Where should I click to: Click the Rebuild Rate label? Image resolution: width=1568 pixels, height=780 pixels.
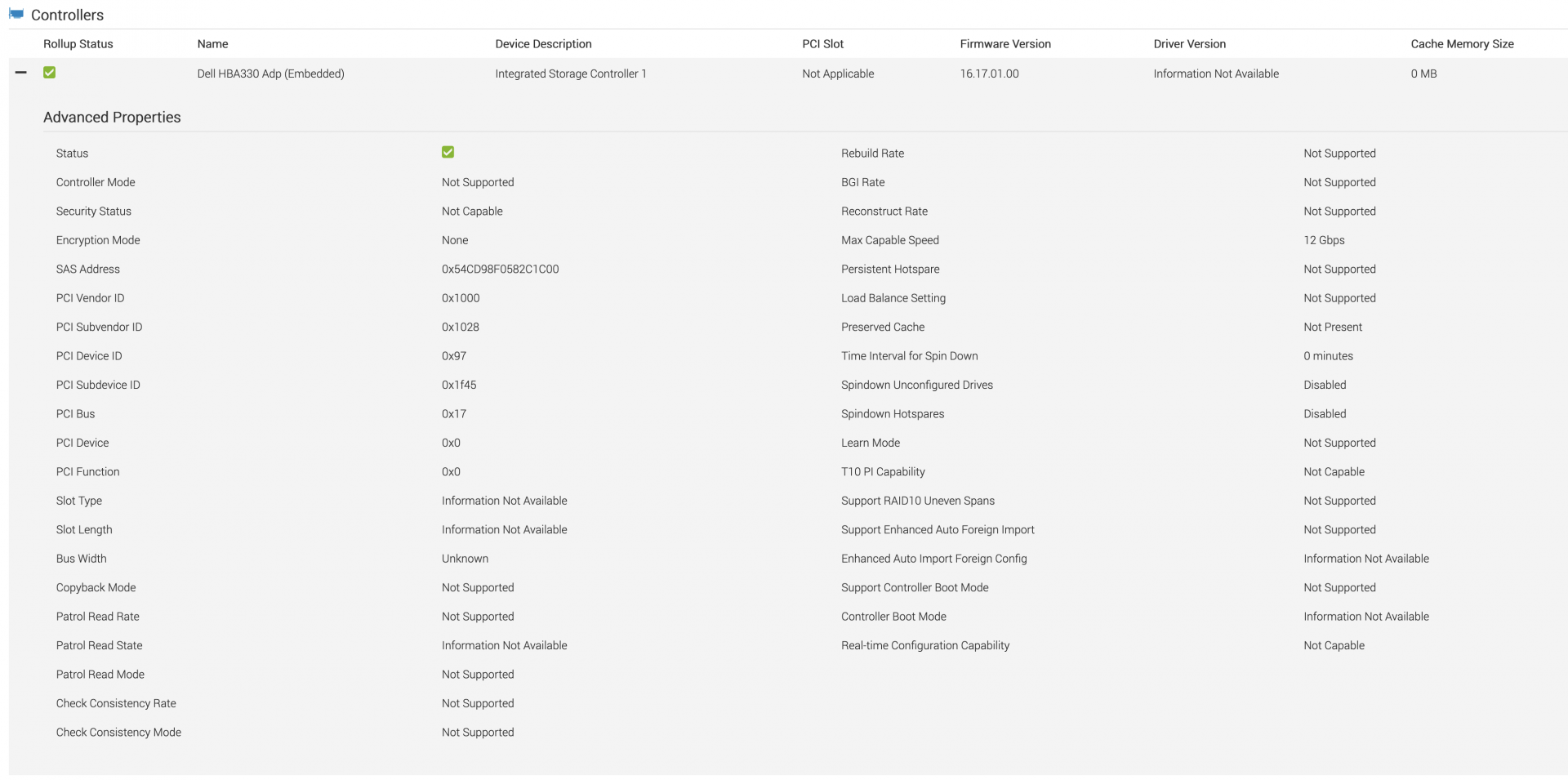(x=872, y=153)
